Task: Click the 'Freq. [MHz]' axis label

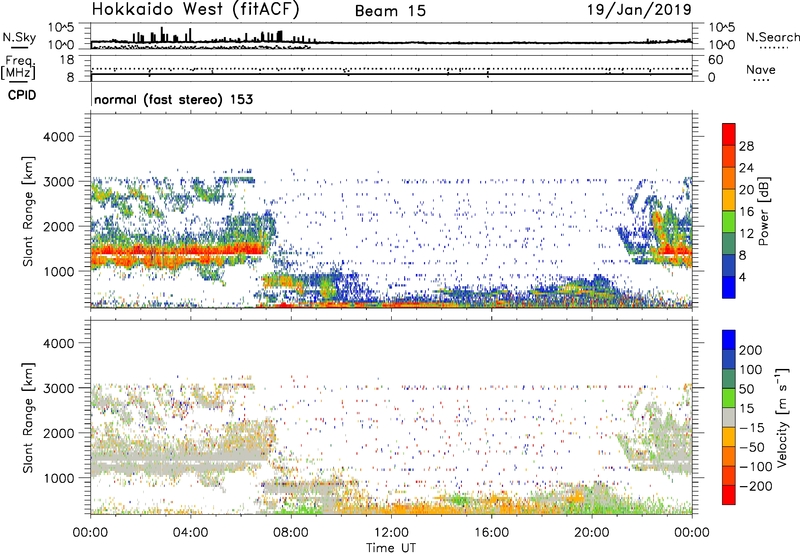Action: tap(19, 67)
